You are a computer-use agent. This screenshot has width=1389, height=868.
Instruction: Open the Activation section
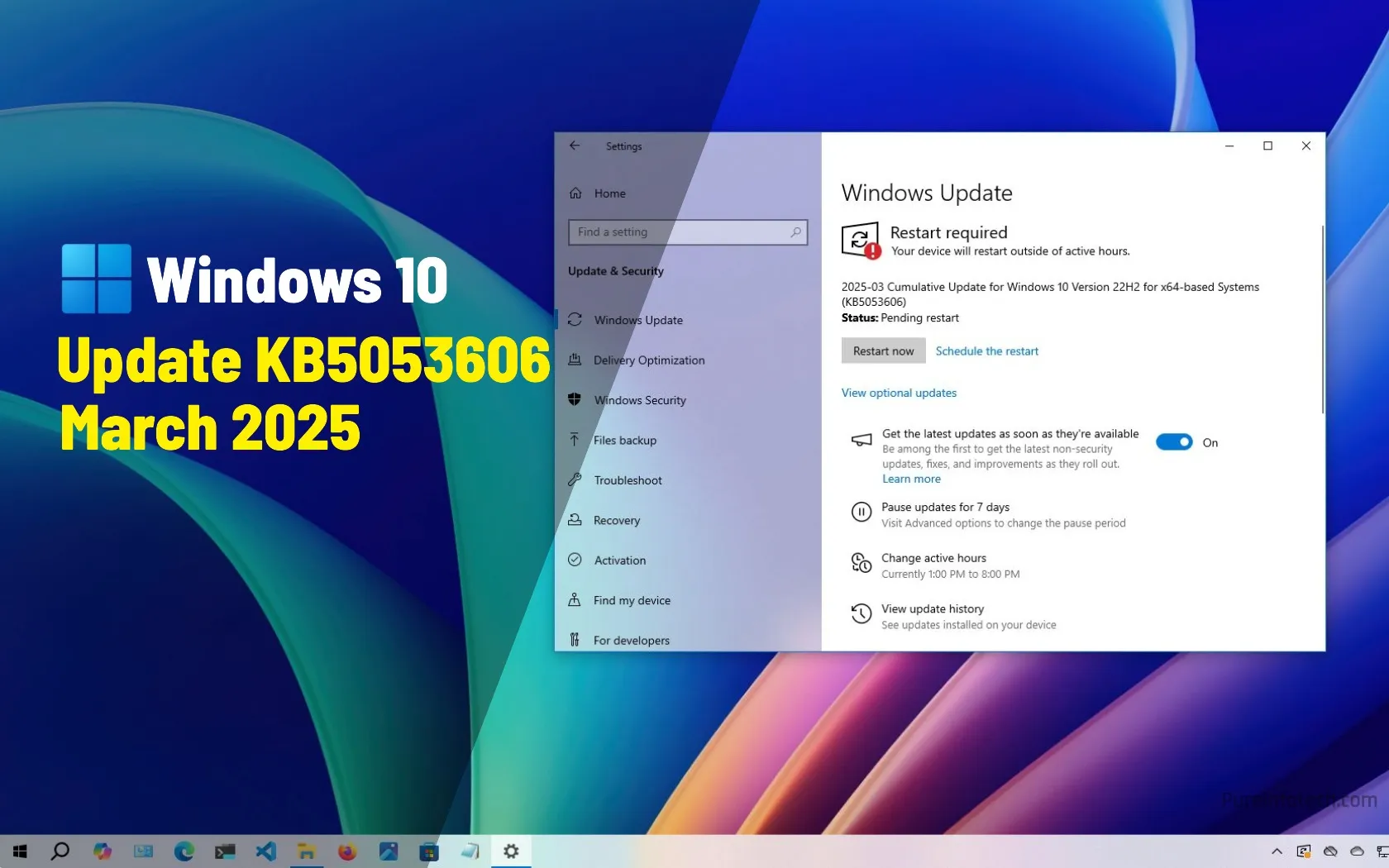pyautogui.click(x=619, y=560)
